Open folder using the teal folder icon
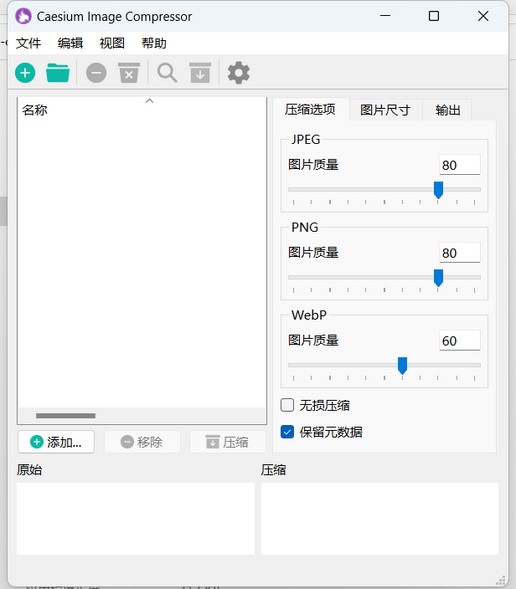The image size is (516, 589). (57, 73)
